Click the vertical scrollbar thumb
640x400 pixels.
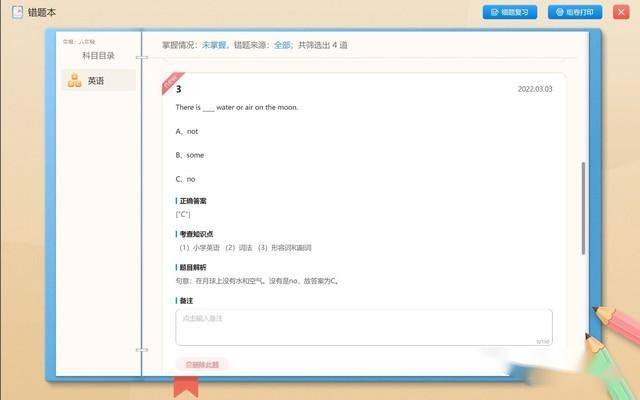(x=583, y=208)
